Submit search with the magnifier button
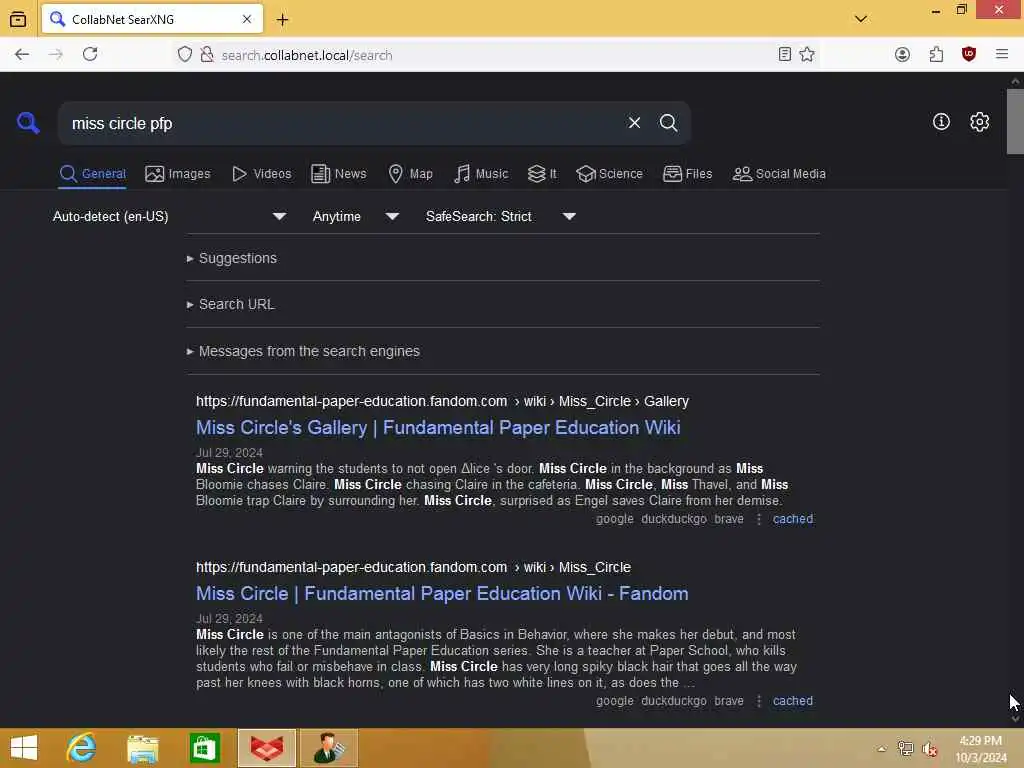This screenshot has width=1024, height=768. 668,123
